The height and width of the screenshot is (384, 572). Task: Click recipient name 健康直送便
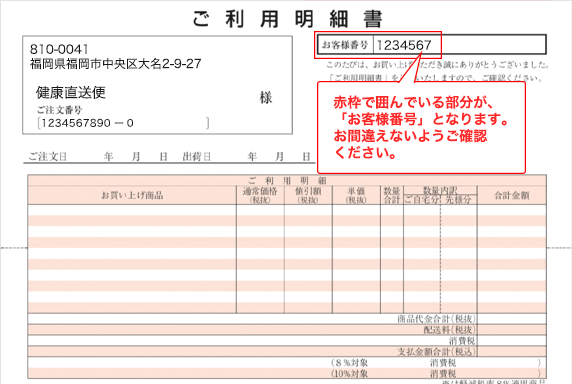(x=71, y=93)
